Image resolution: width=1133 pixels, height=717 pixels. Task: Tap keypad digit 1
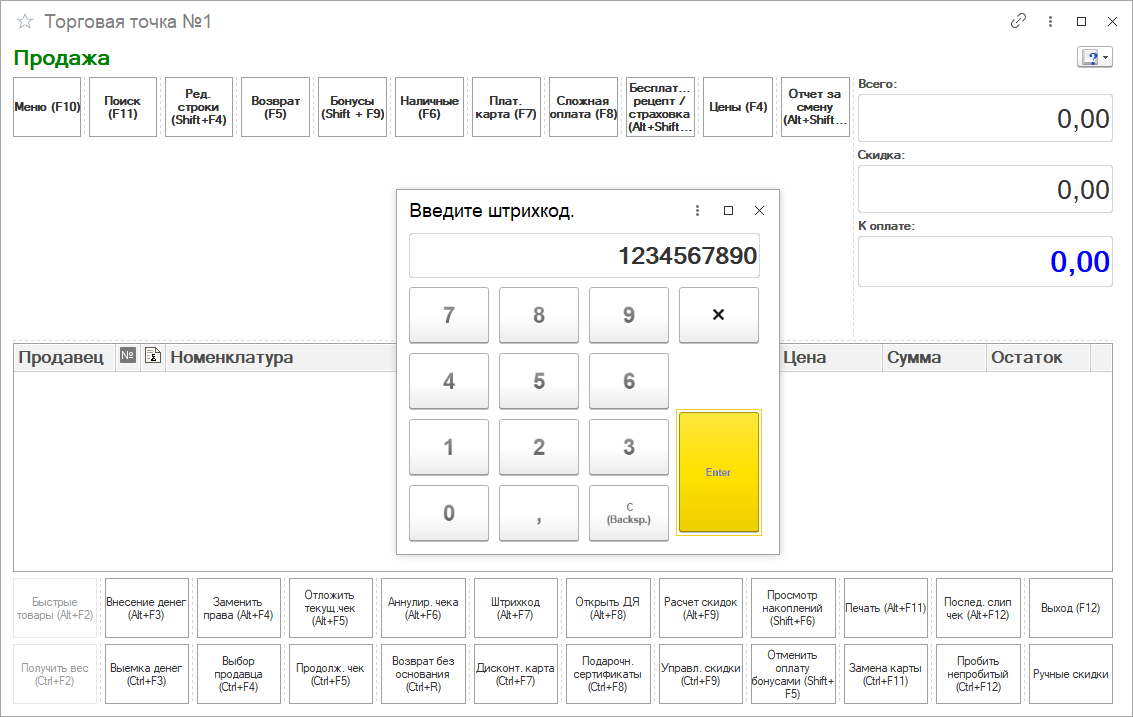[x=449, y=447]
